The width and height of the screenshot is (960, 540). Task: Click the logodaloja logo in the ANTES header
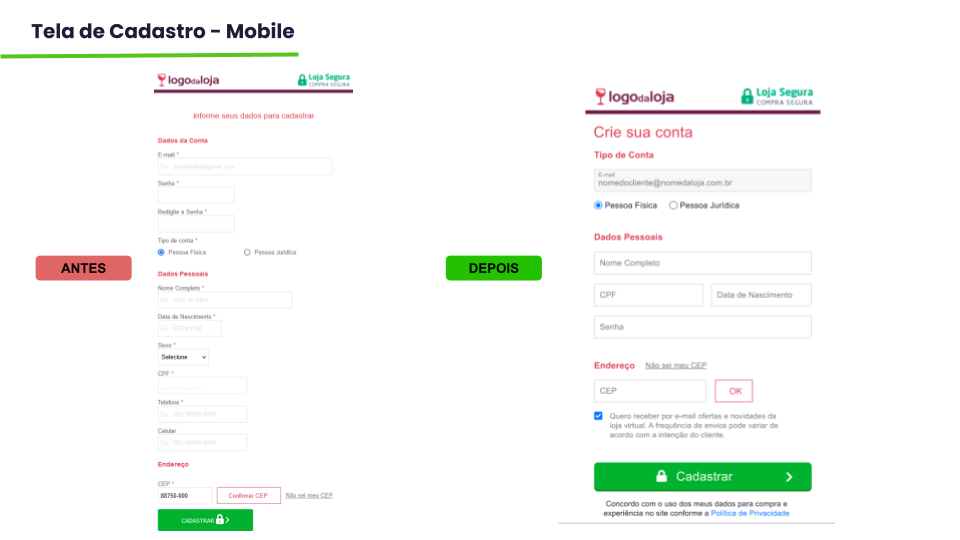(188, 80)
